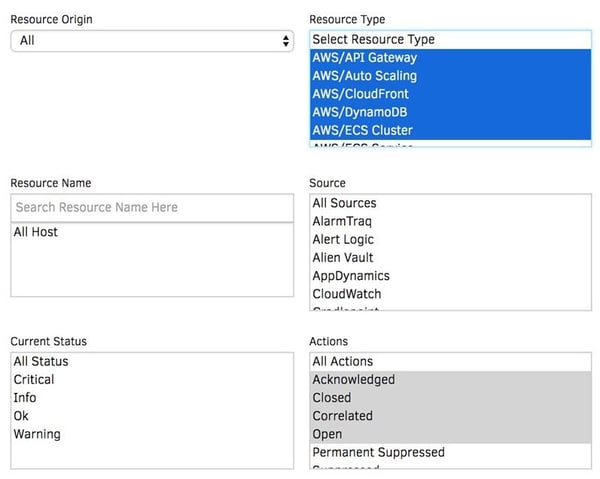Filter by Ok status
Viewport: 600px width, 479px height.
(152, 416)
